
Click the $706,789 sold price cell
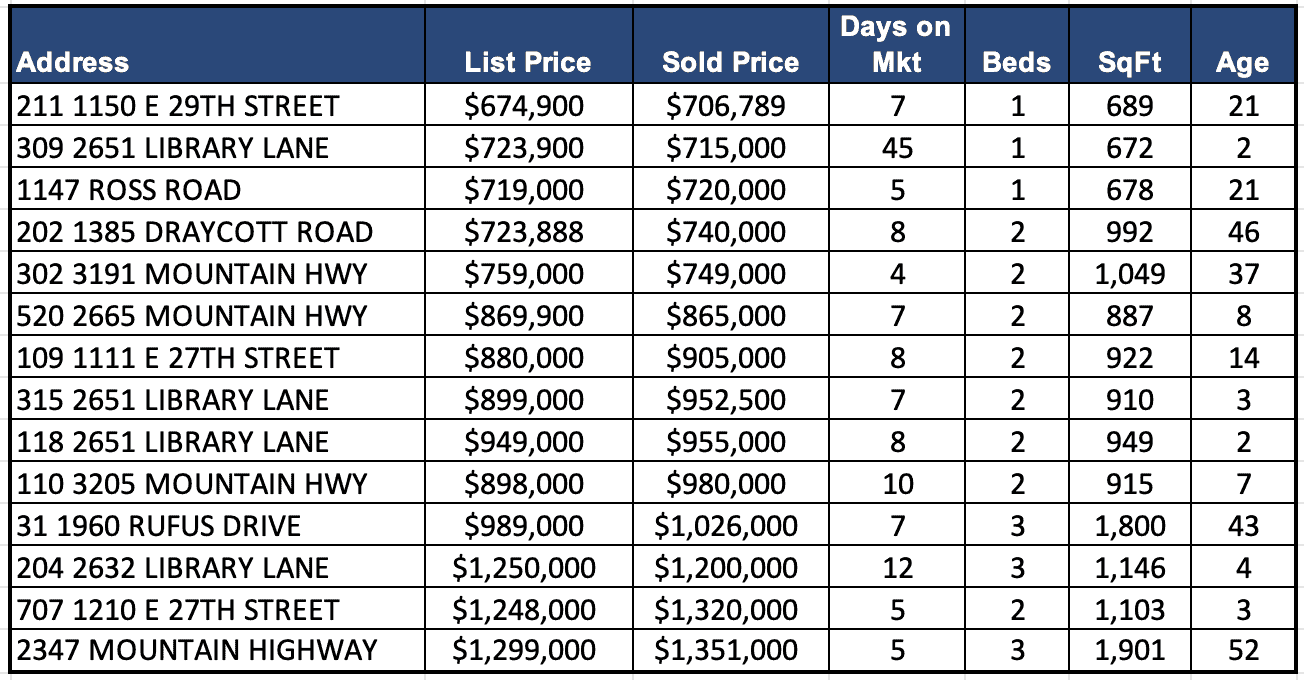726,106
